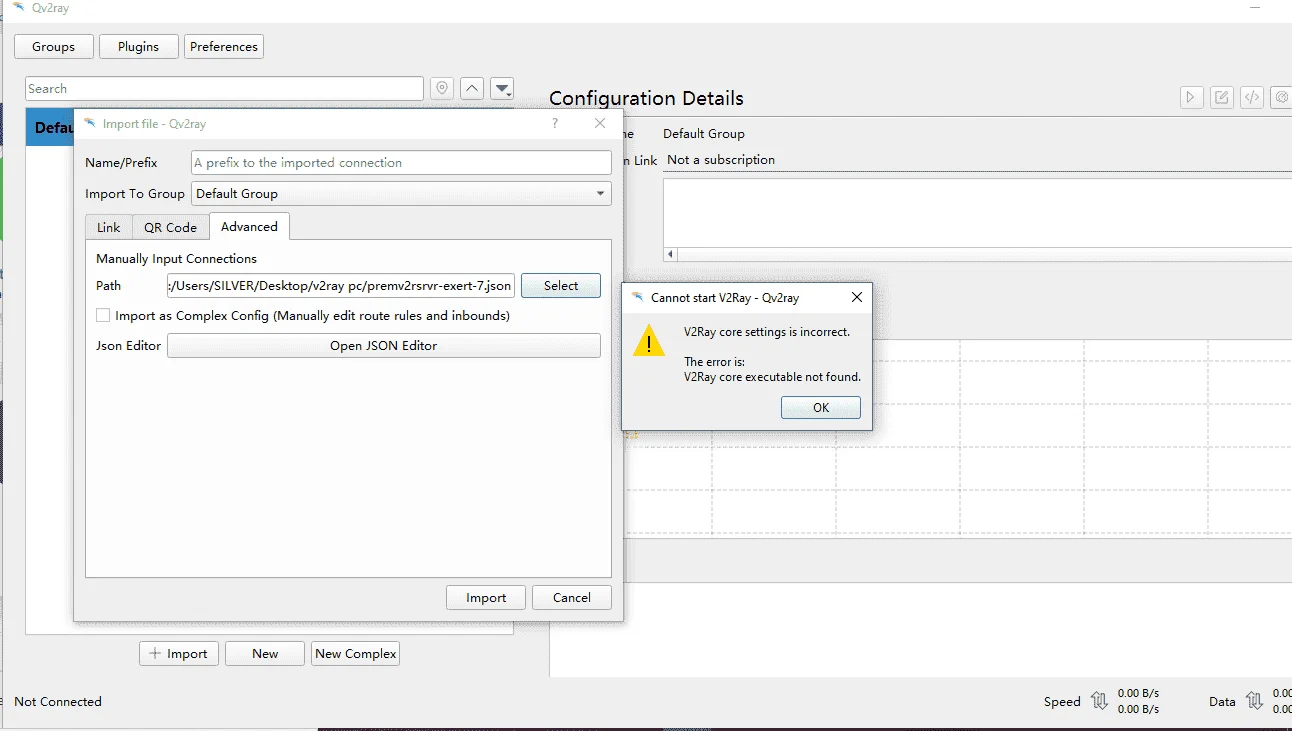The height and width of the screenshot is (731, 1292).
Task: Click the help question mark in Import dialog
Action: [x=555, y=123]
